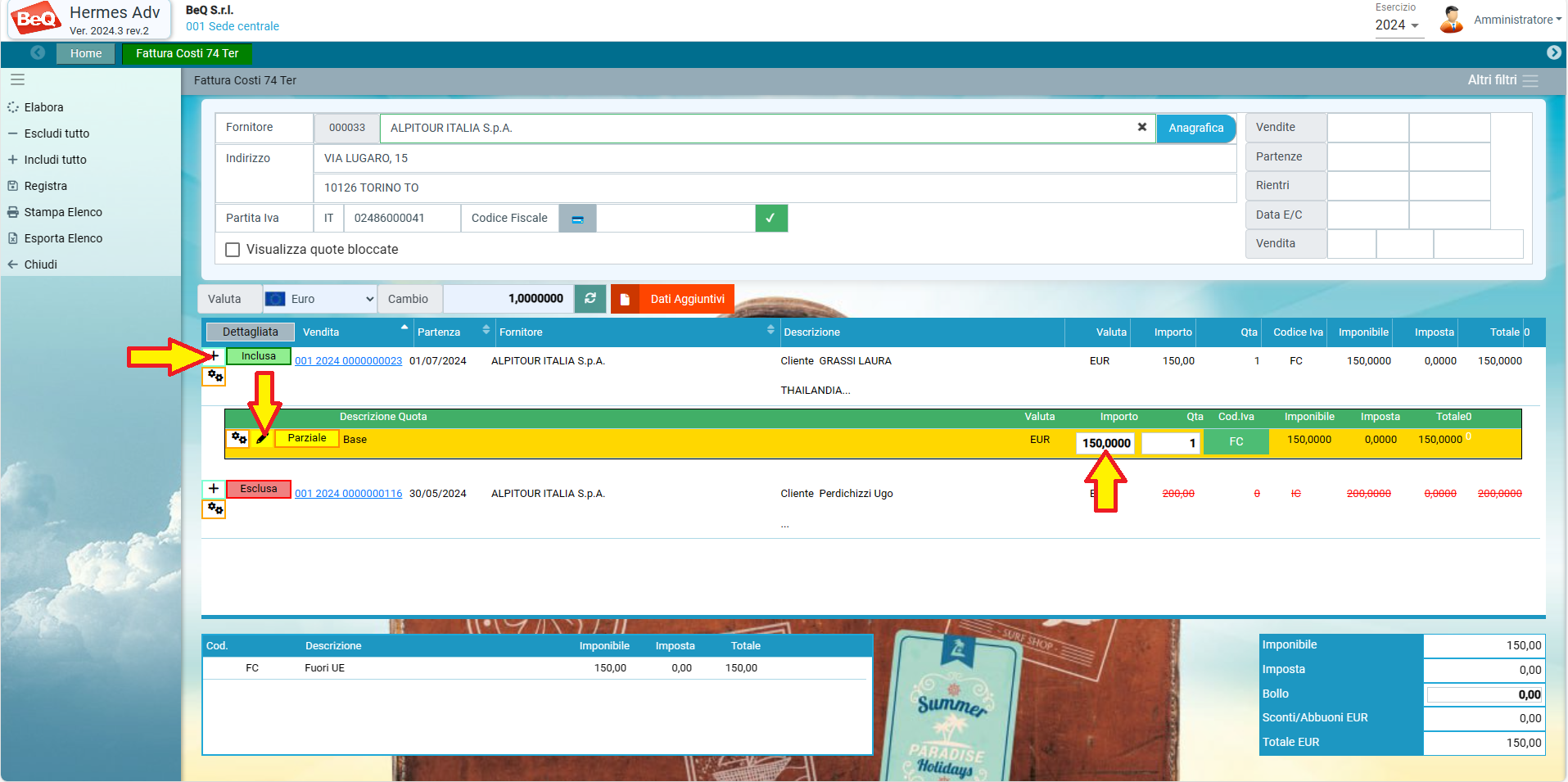Viewport: 1568px width, 782px height.
Task: Click the 001 Sede centrale link
Action: [233, 26]
